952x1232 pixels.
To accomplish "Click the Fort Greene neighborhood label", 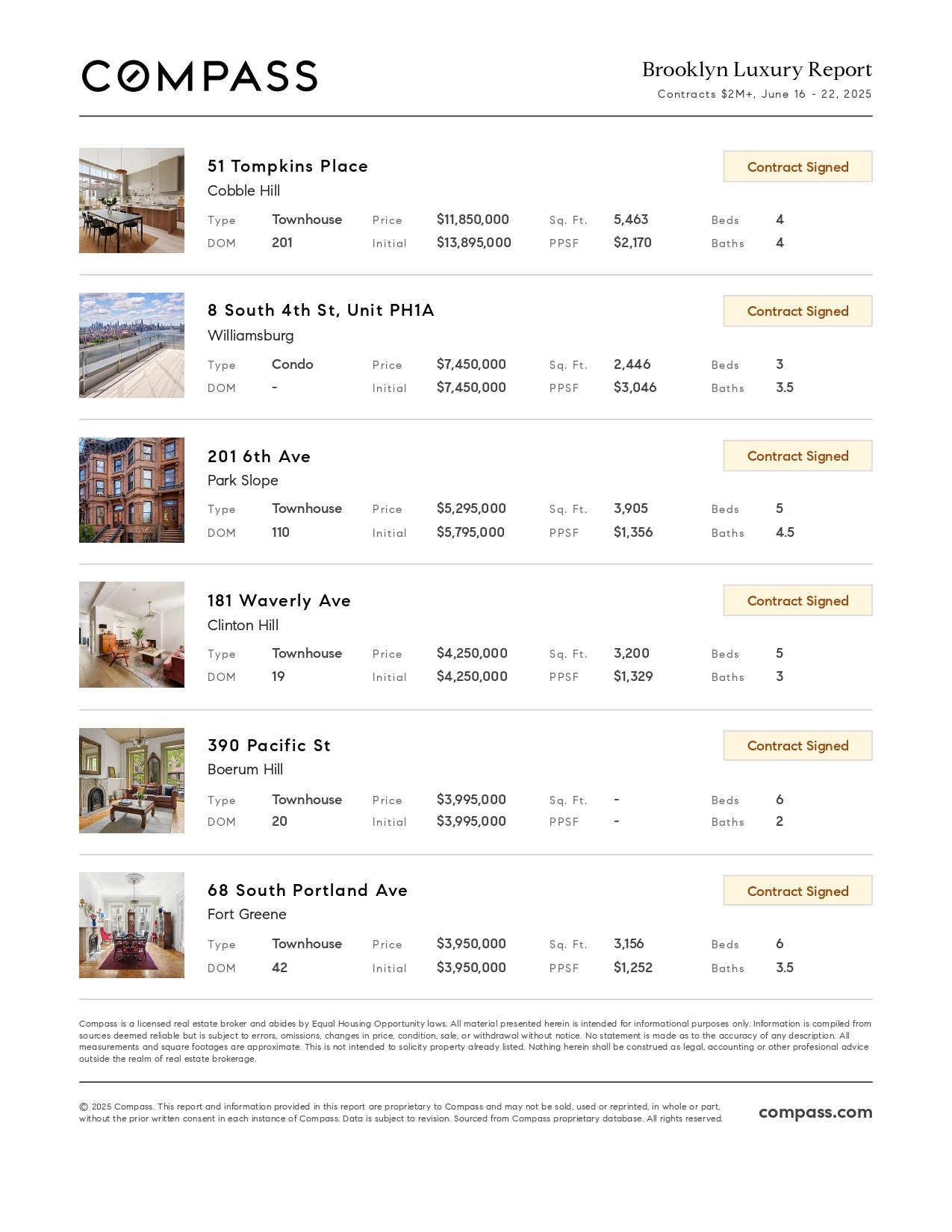I will [x=247, y=914].
